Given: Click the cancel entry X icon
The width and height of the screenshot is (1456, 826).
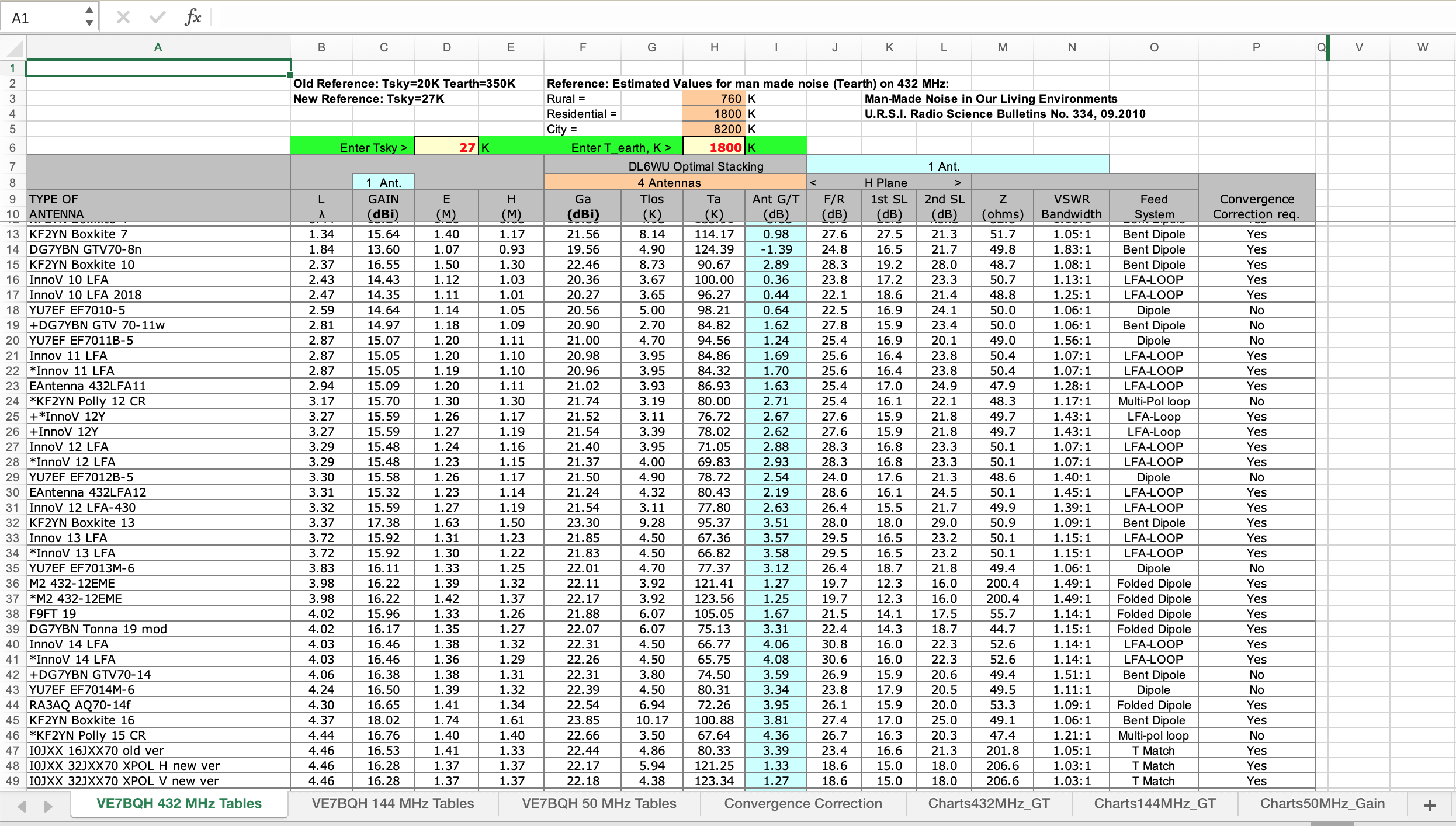Looking at the screenshot, I should pos(123,18).
